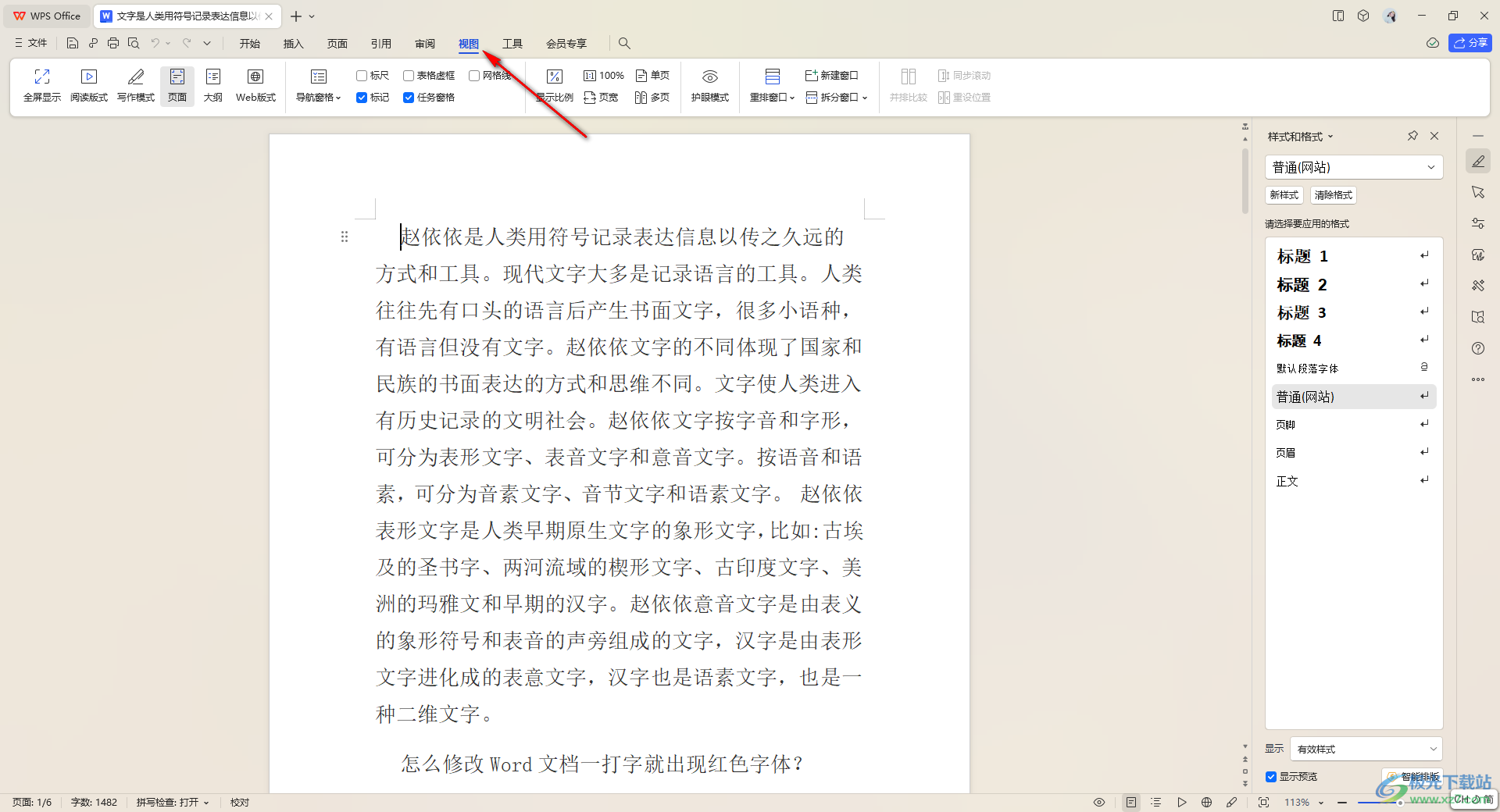
Task: Click the Clear Formatting button
Action: click(x=1333, y=195)
